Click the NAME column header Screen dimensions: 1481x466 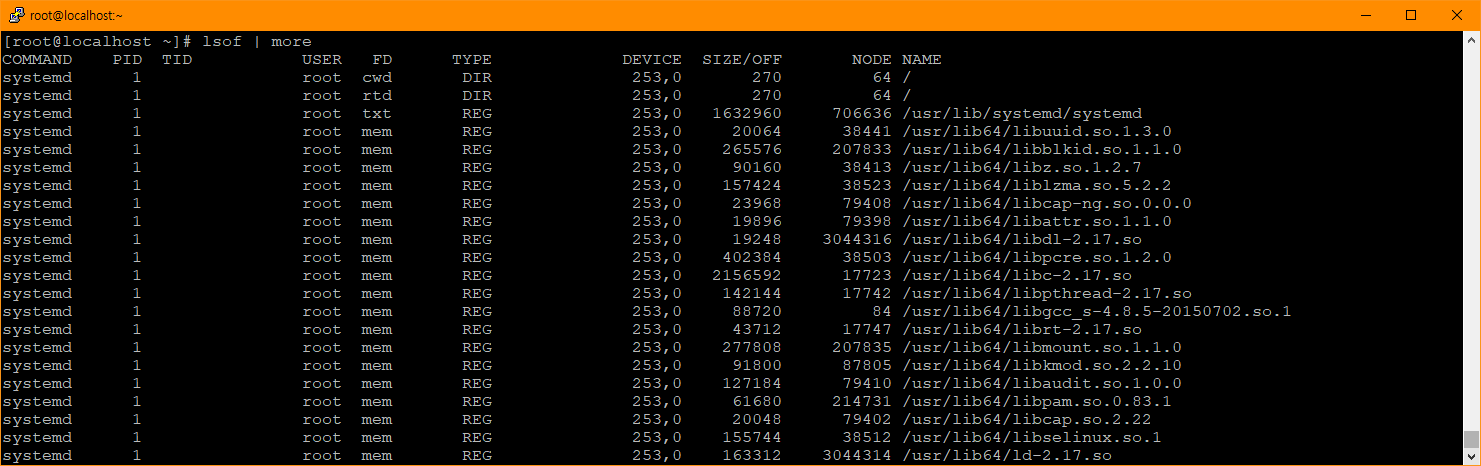tap(922, 59)
